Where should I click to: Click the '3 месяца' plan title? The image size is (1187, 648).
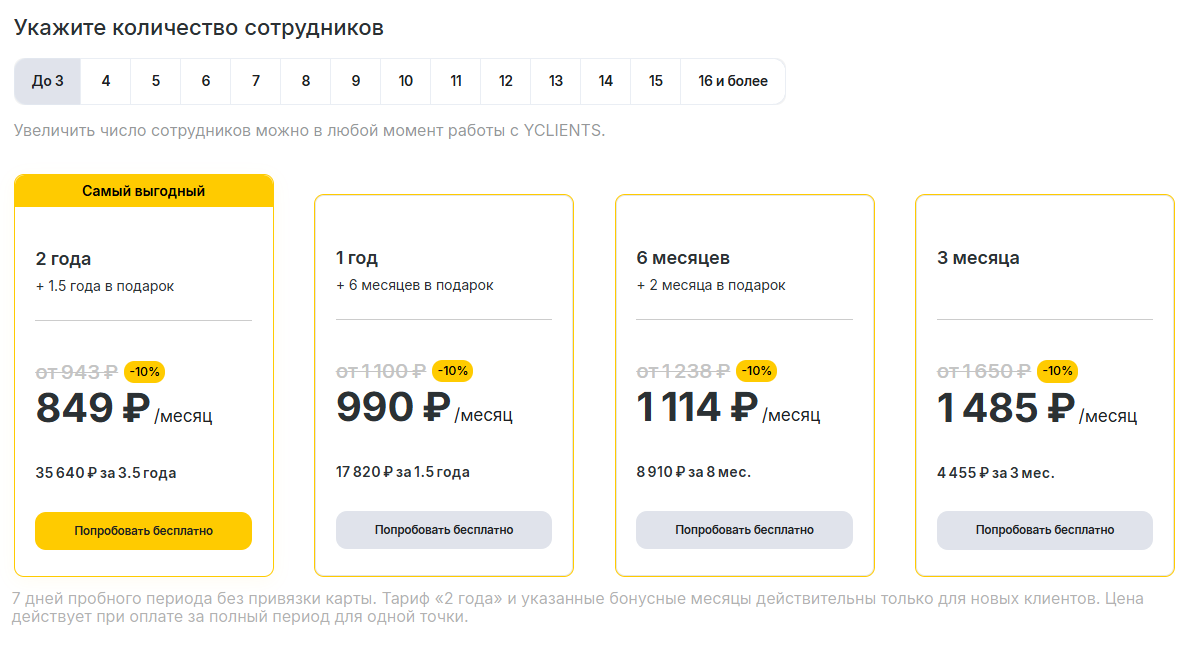click(x=978, y=258)
